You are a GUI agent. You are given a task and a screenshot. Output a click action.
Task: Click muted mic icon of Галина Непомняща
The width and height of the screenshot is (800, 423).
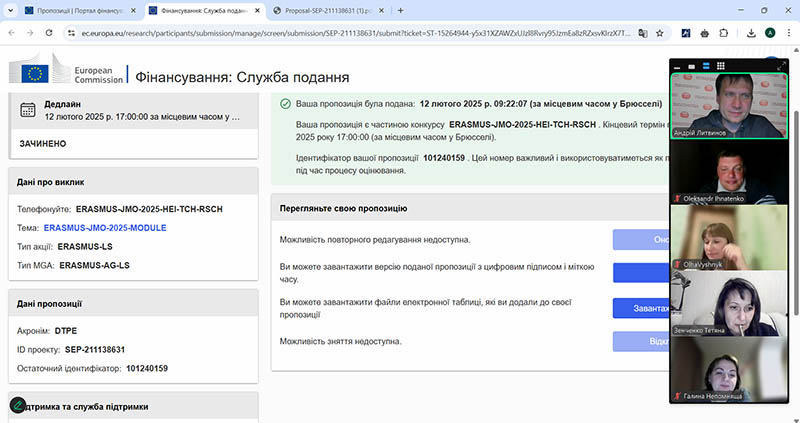678,396
